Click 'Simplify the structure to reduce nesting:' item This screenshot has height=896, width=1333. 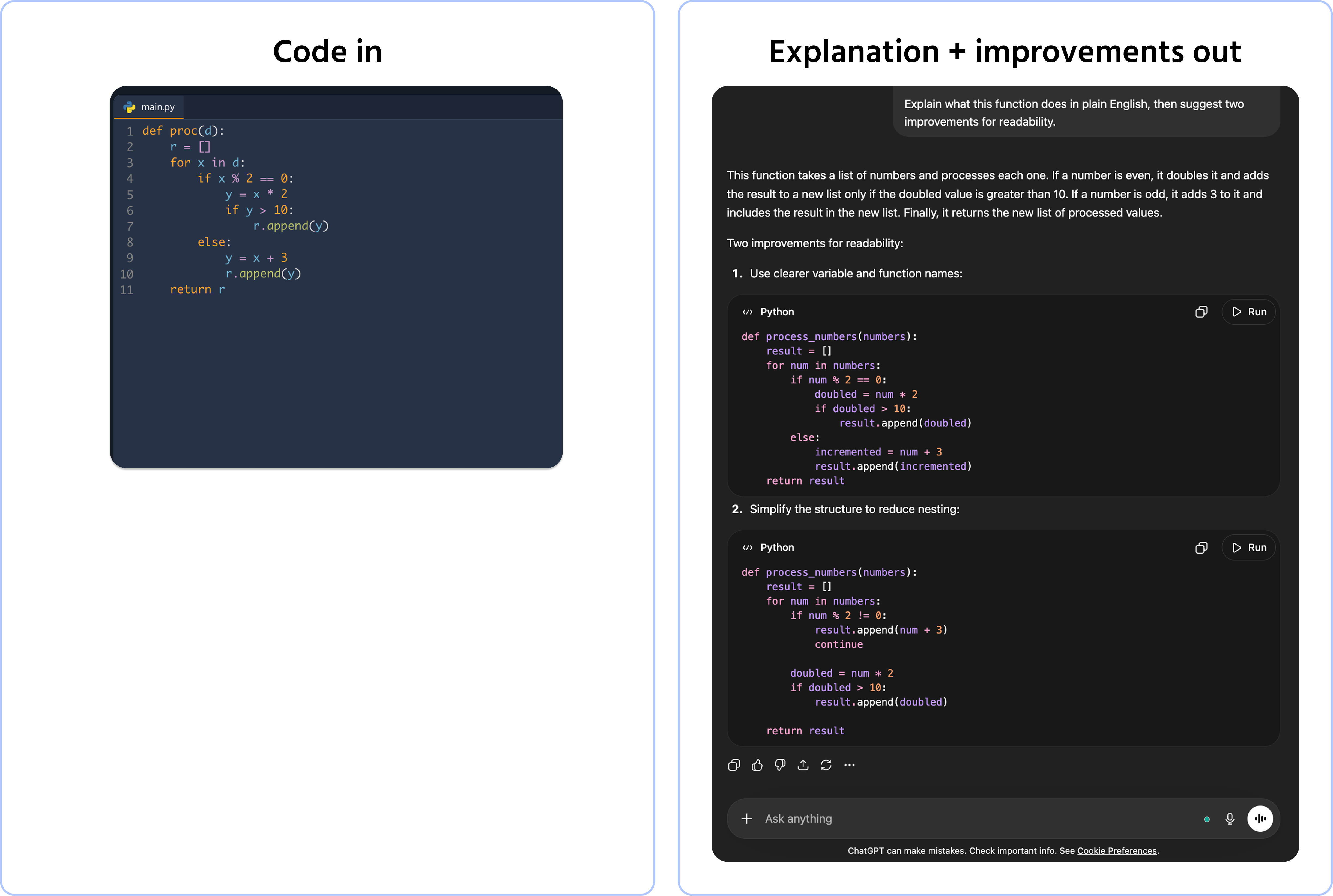click(854, 509)
